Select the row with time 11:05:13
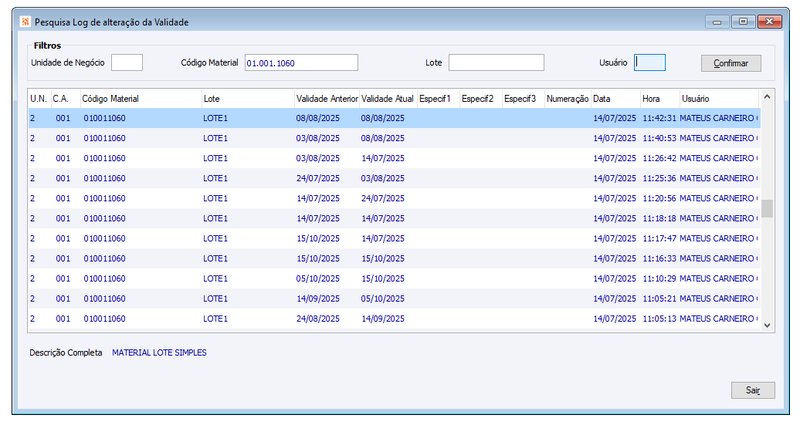Screen dimensions: 800x425 pos(394,318)
